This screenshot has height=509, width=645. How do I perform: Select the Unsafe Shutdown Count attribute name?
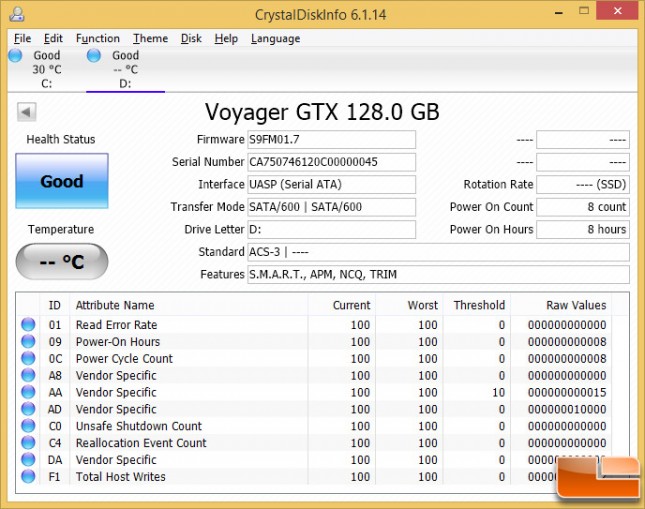pyautogui.click(x=139, y=426)
